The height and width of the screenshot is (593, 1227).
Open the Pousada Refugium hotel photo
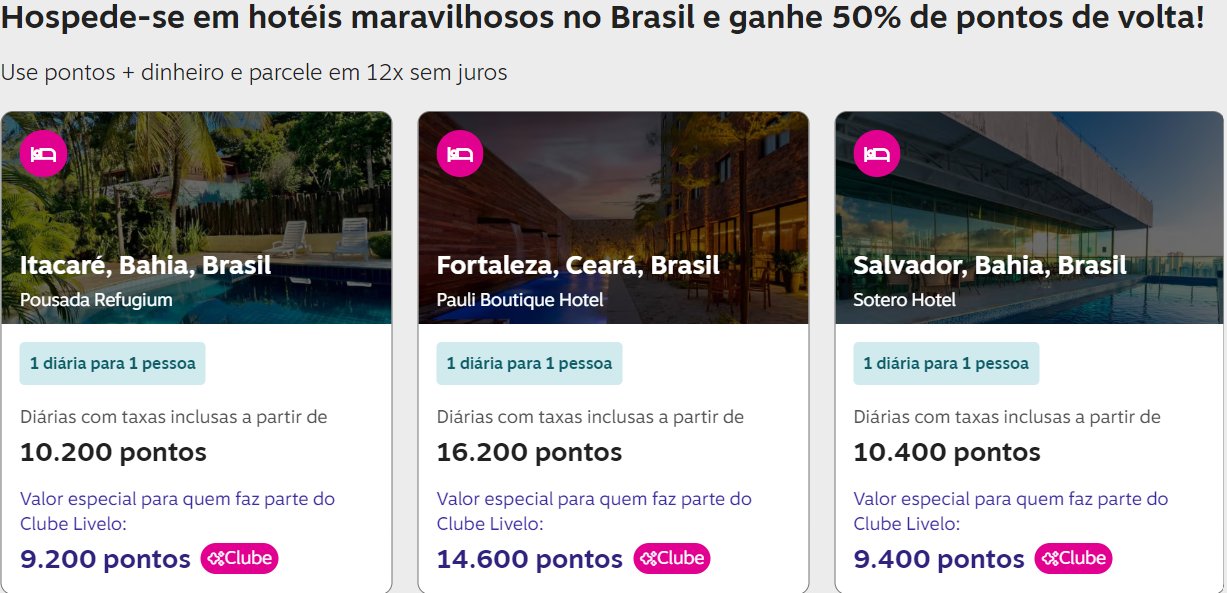[196, 217]
